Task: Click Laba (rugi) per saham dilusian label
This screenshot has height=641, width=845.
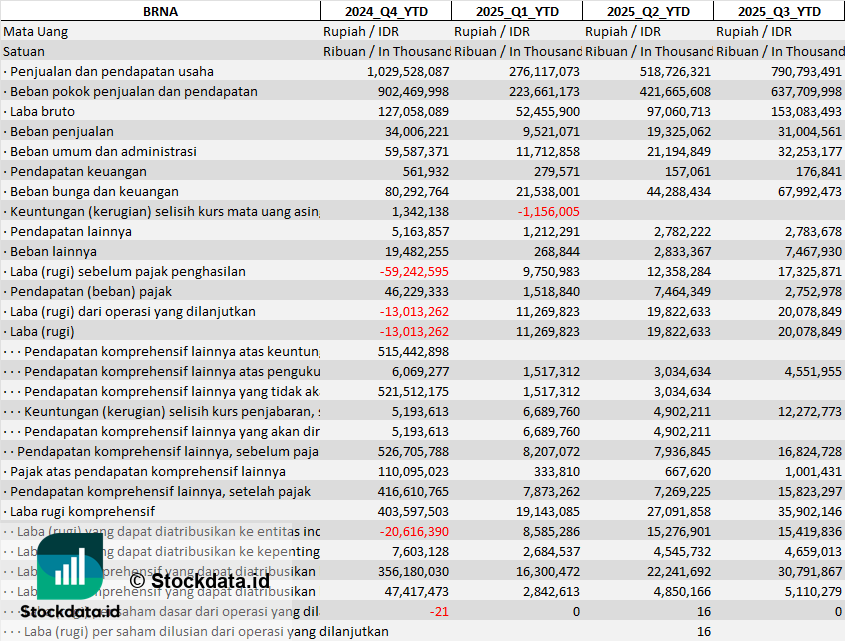Action: pyautogui.click(x=206, y=631)
